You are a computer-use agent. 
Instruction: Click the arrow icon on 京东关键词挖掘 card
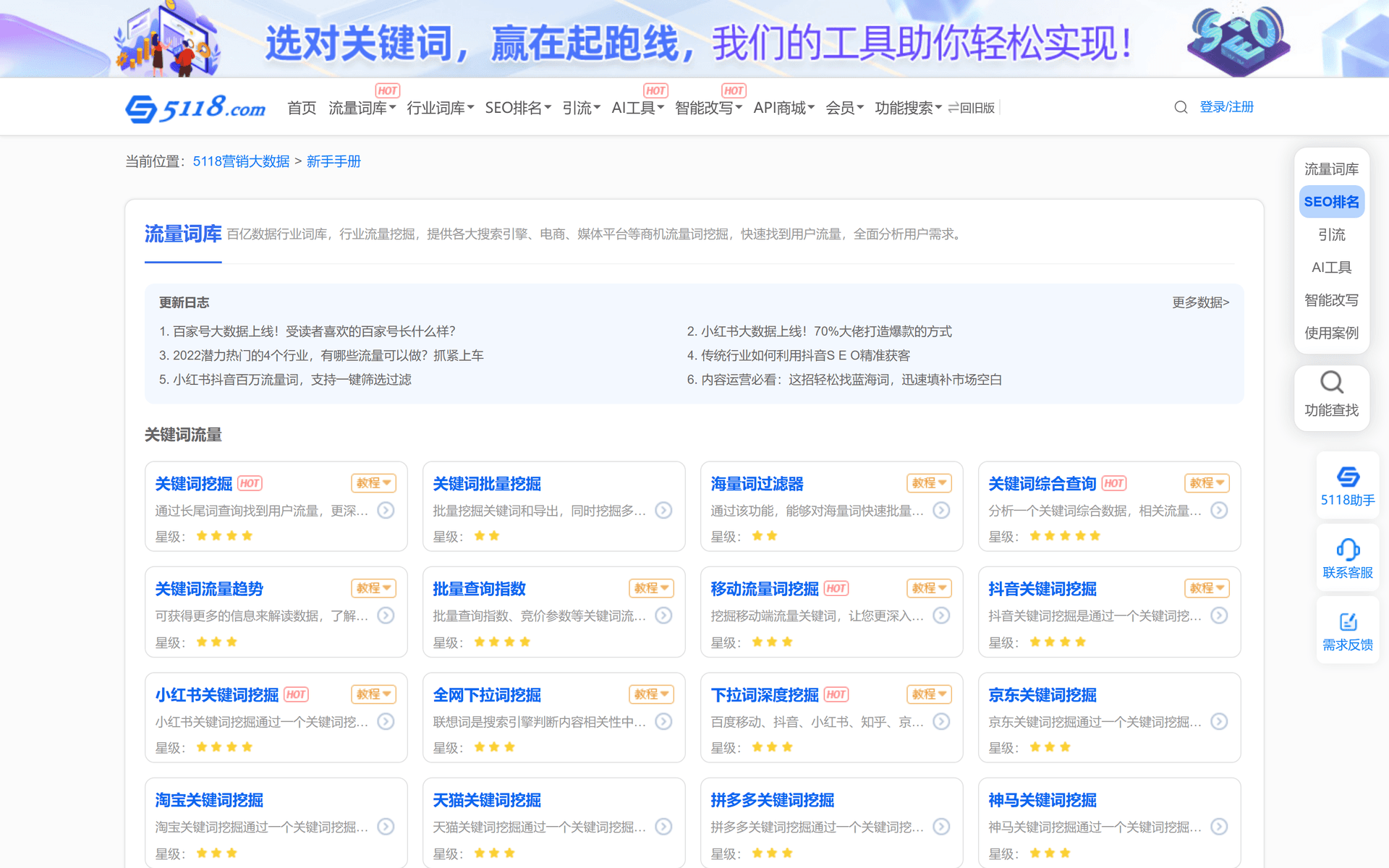pos(1219,721)
